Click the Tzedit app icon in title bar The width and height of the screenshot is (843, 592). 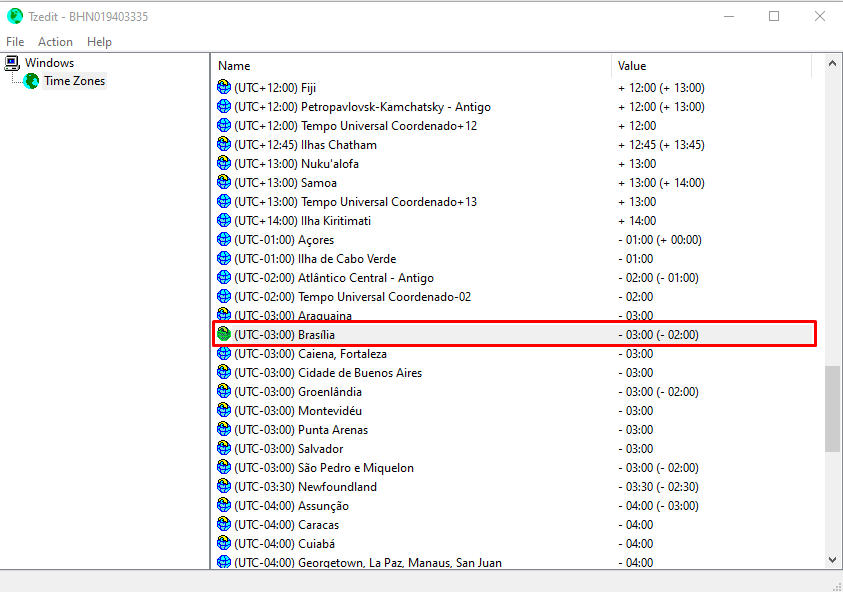[x=15, y=16]
